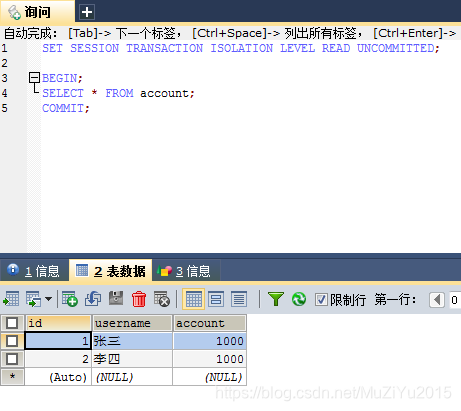Click the (Auto) id cell in new row
Viewport: 461px width, 411px height.
[x=58, y=377]
